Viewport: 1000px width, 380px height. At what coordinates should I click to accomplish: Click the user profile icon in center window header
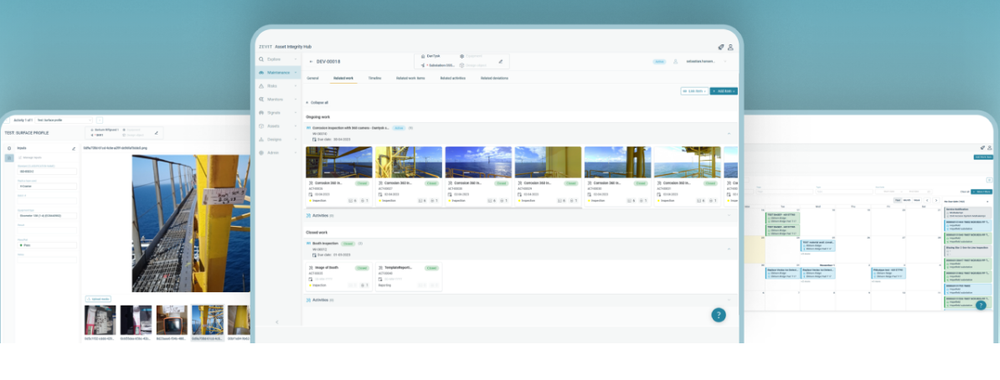[x=730, y=47]
